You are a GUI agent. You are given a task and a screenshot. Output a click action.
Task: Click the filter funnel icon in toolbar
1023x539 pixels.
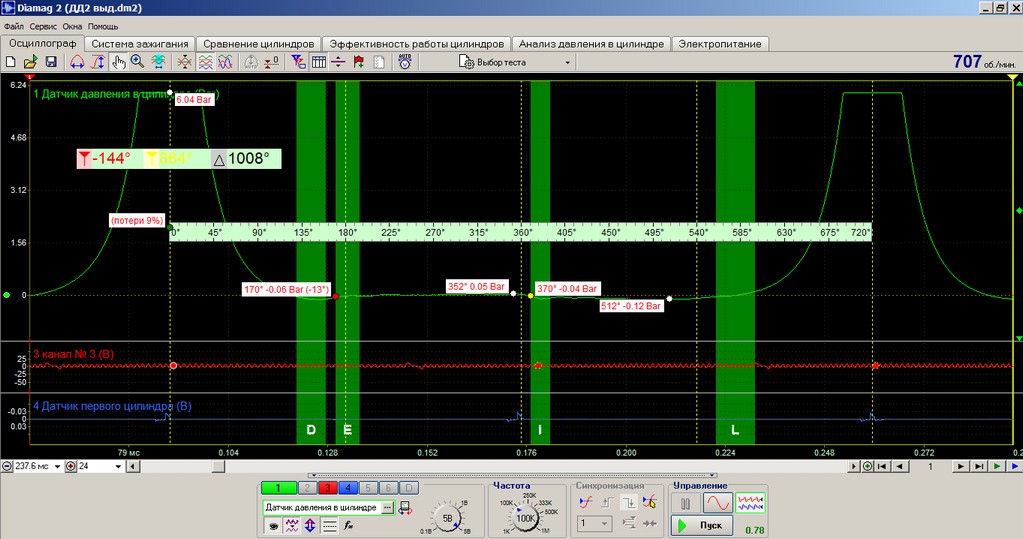298,62
